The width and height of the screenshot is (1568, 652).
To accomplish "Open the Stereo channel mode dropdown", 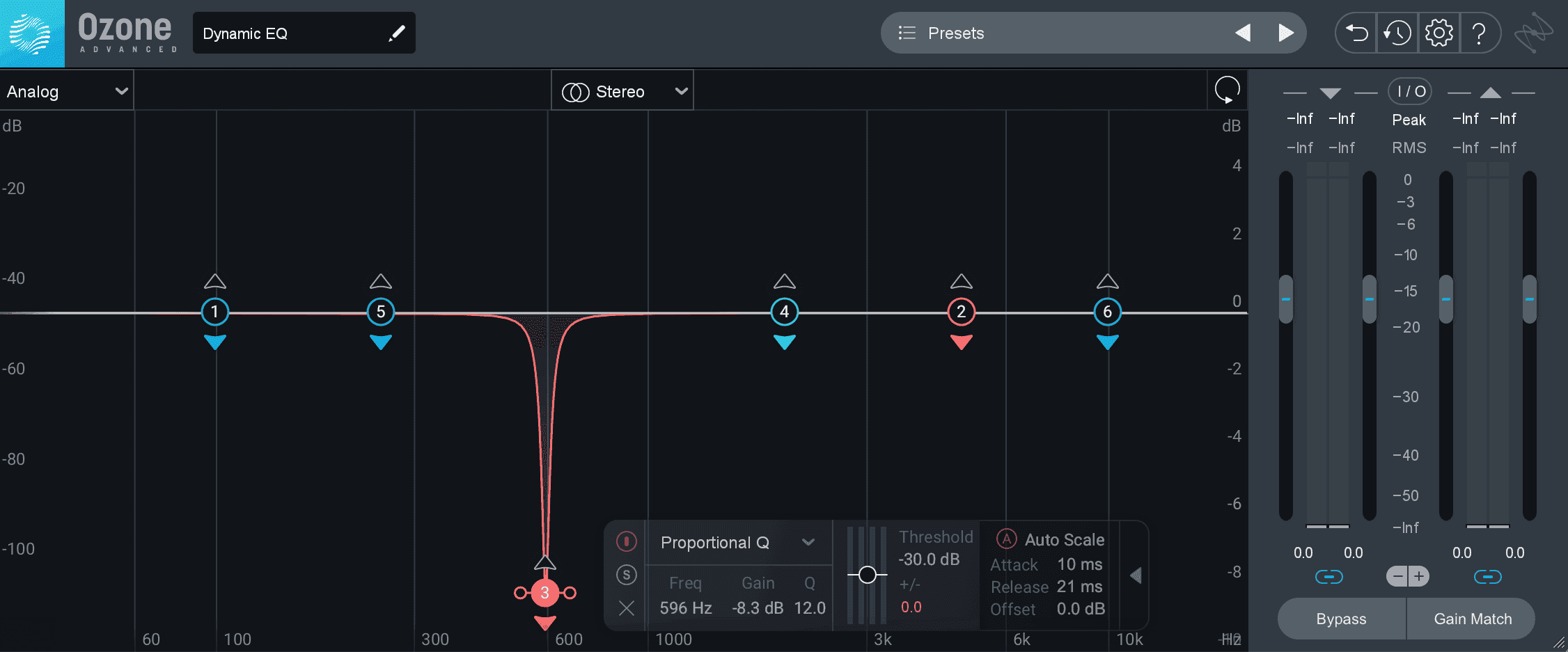I will point(622,91).
